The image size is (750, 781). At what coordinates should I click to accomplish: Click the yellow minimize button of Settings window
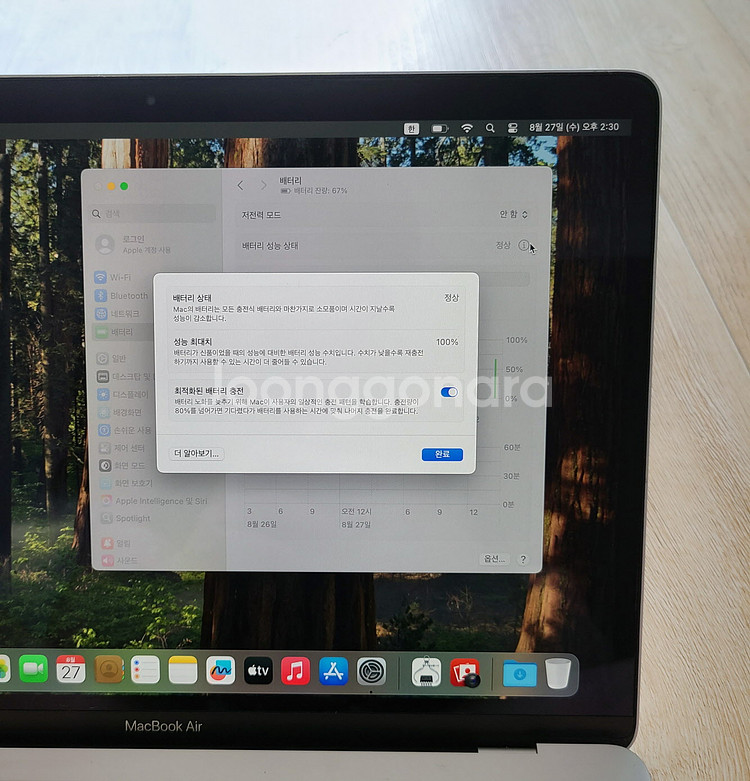(111, 186)
